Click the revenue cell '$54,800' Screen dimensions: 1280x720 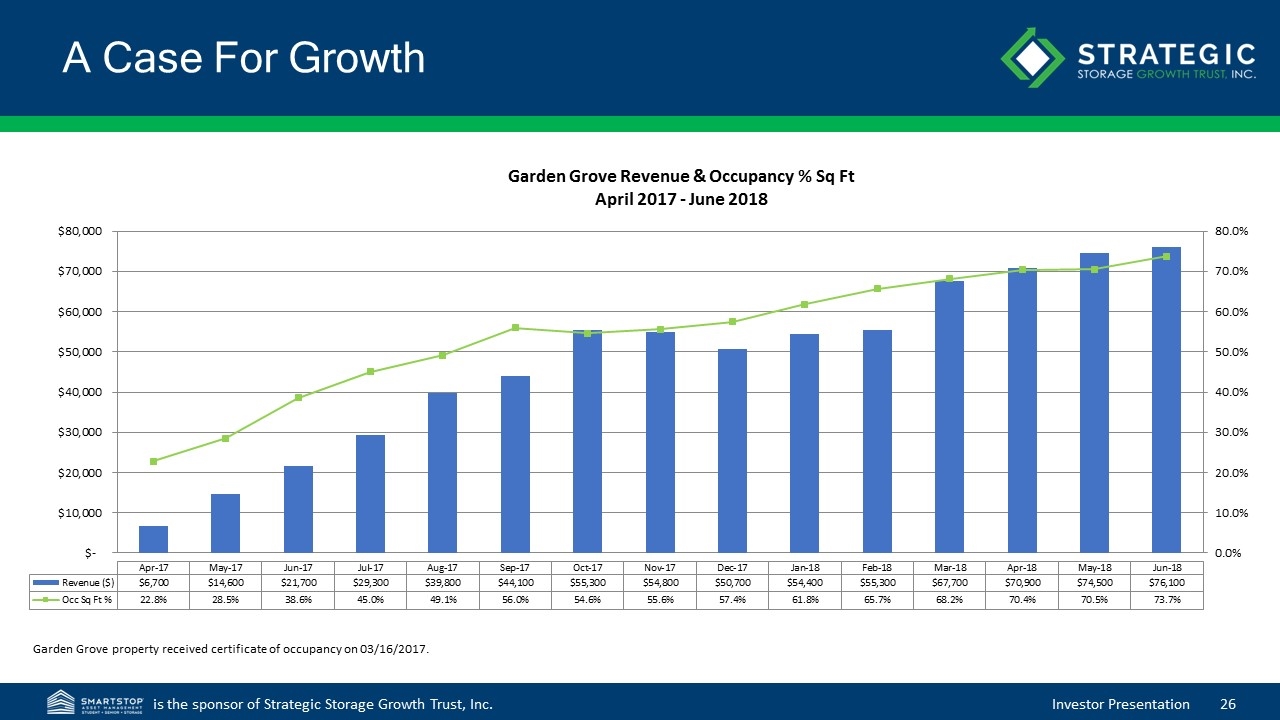click(660, 582)
